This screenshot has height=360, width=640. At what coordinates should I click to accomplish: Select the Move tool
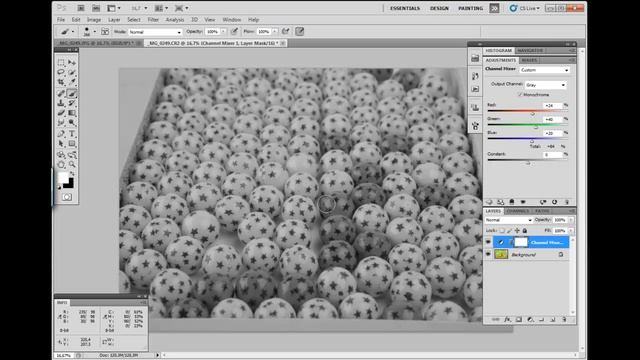click(72, 62)
